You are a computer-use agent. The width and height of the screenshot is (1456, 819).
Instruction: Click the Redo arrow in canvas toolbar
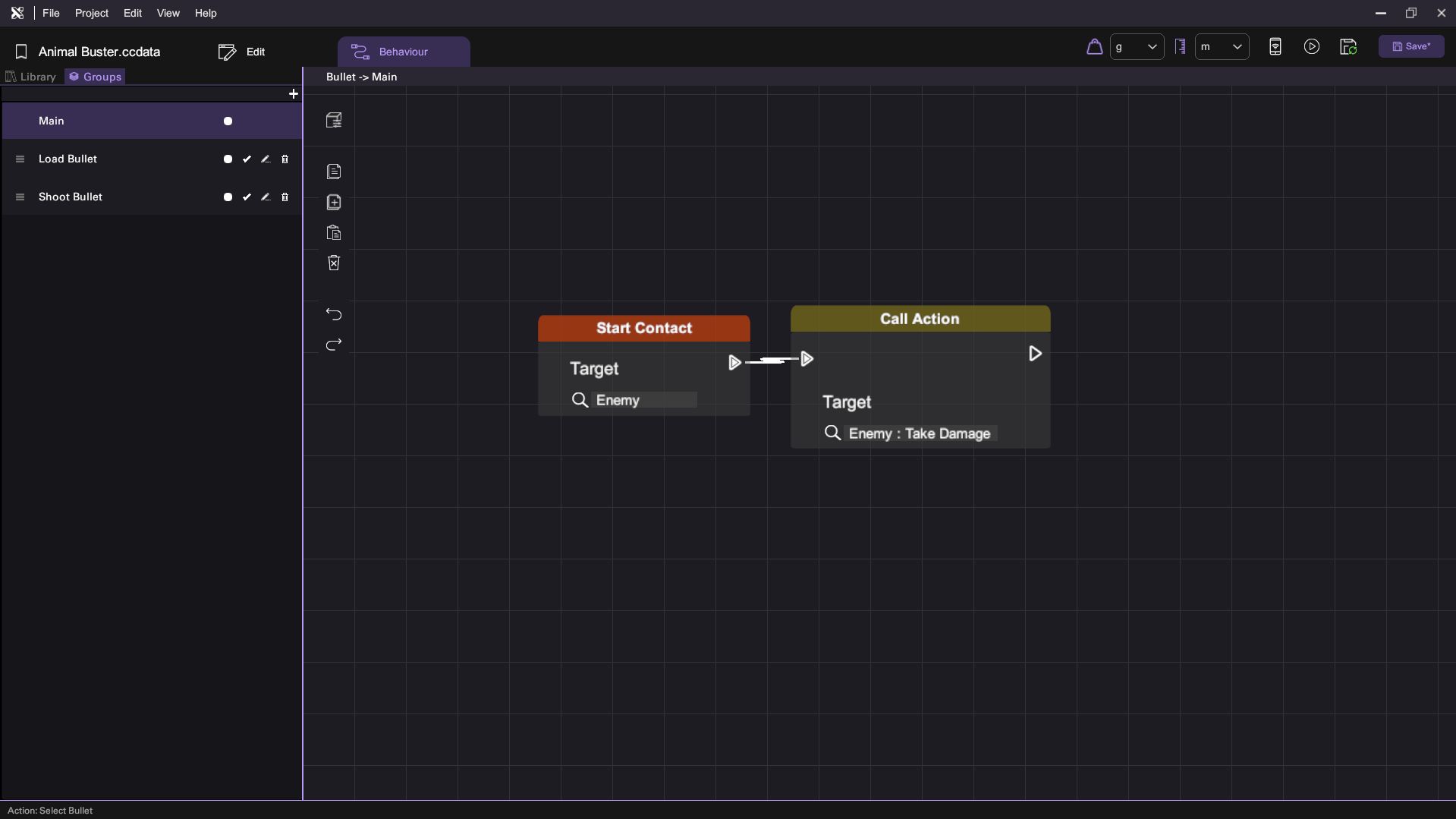pos(334,345)
